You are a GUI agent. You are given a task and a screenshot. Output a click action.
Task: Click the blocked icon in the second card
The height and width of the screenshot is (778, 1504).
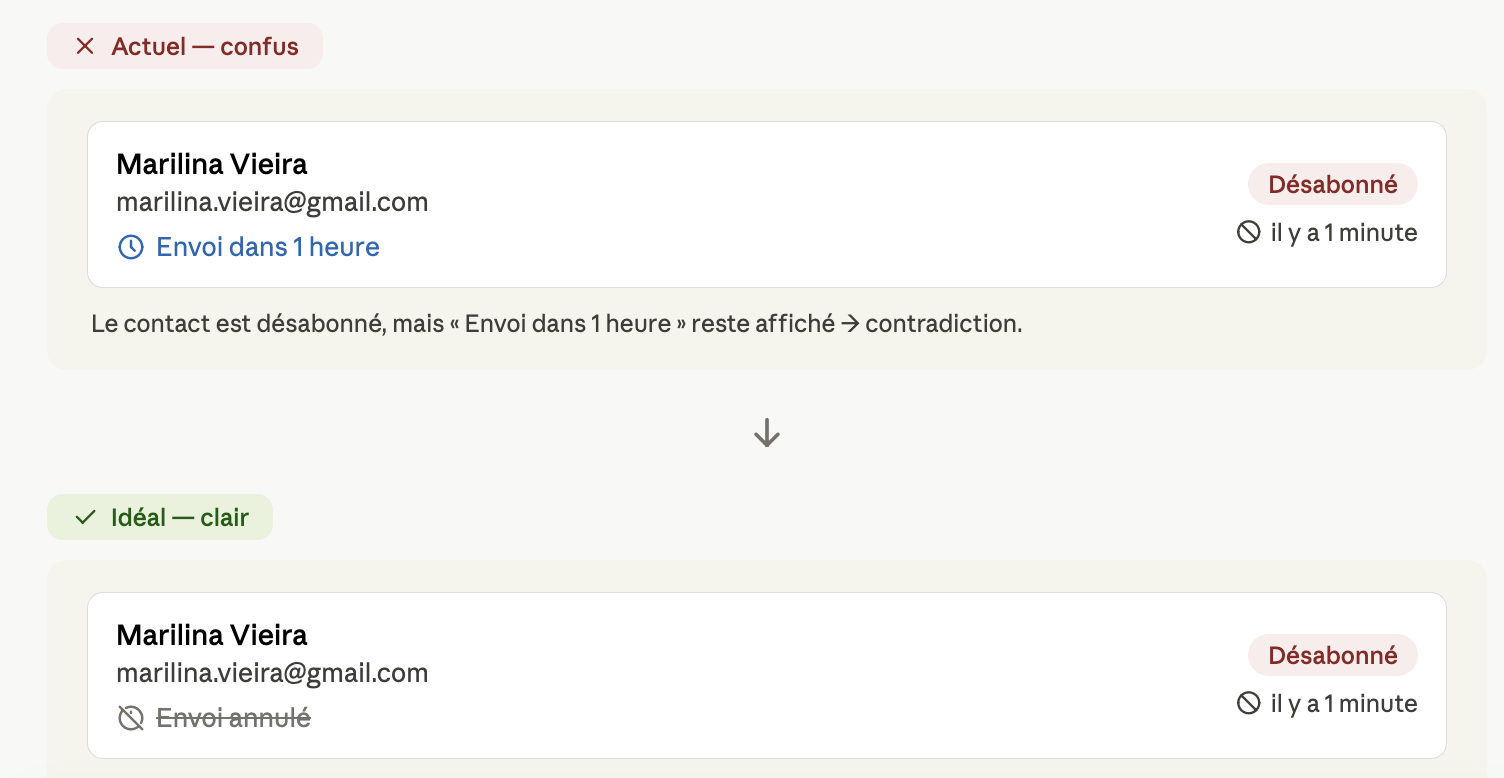pos(1249,704)
